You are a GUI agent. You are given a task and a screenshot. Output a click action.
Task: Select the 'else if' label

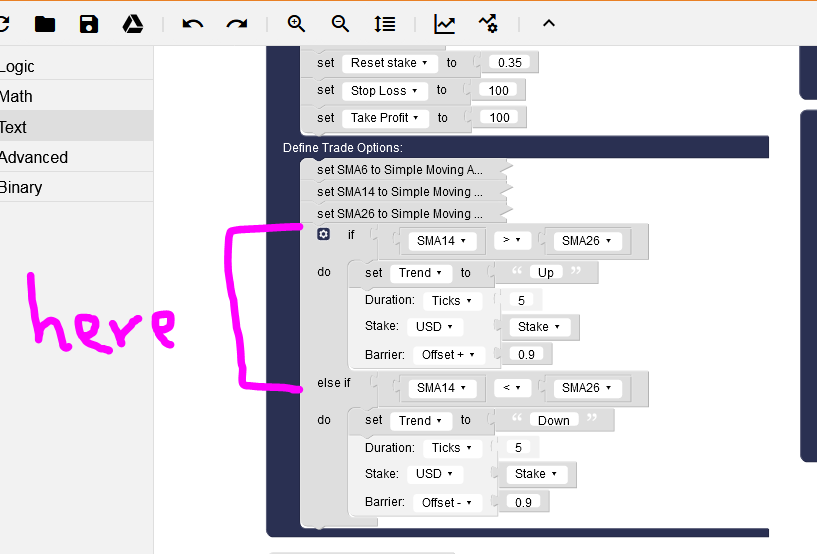[334, 383]
